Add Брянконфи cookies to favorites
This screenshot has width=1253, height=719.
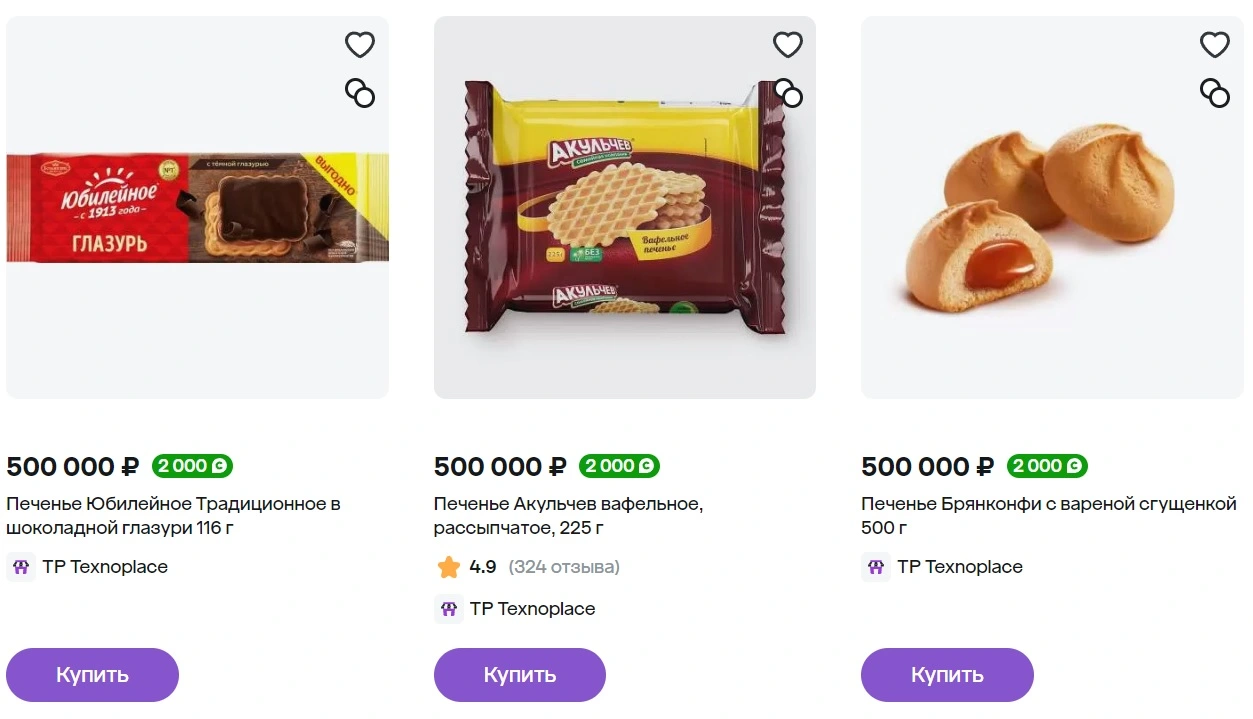(x=1215, y=44)
